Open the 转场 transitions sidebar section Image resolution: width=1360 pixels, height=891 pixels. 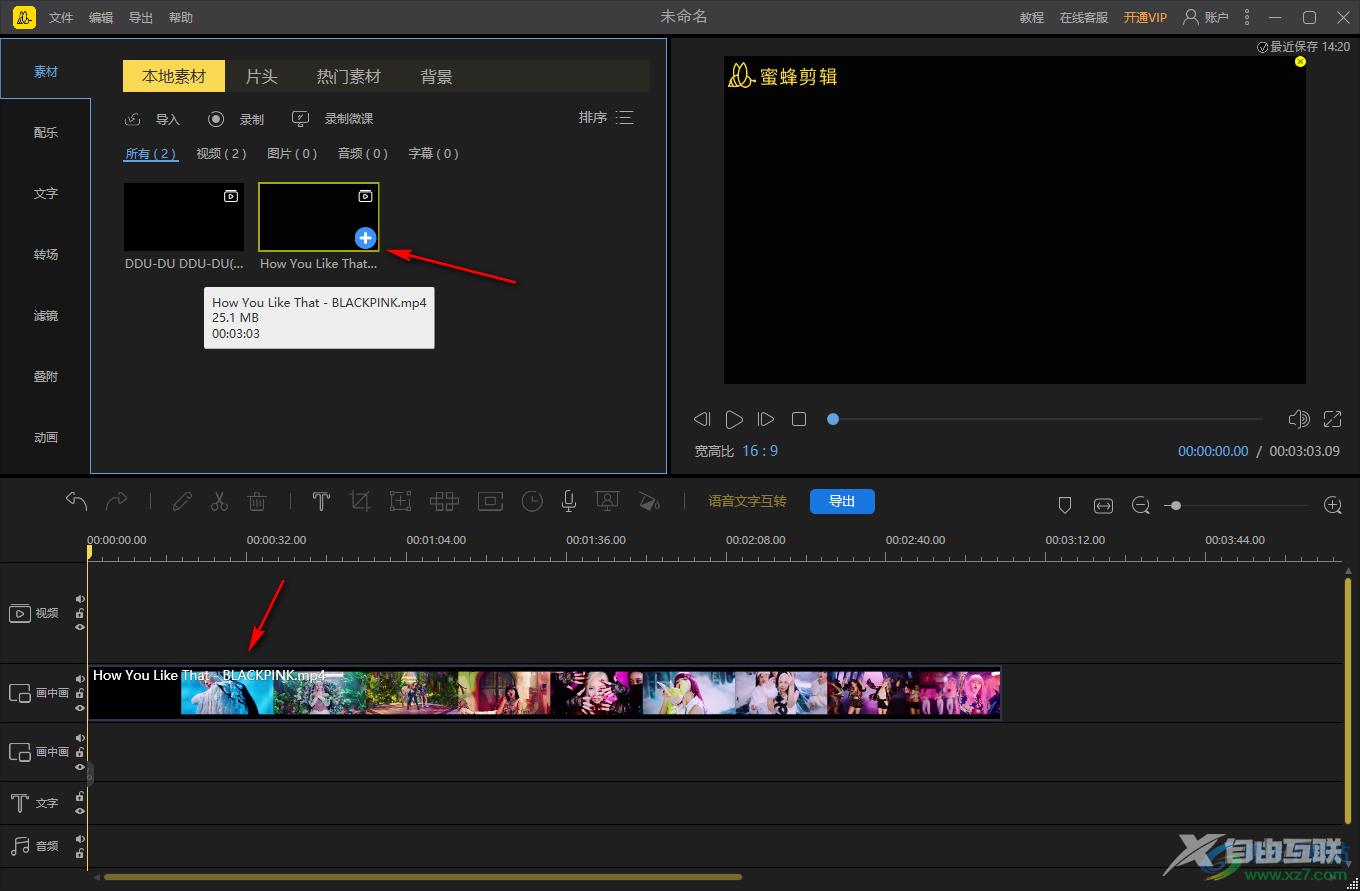[46, 255]
